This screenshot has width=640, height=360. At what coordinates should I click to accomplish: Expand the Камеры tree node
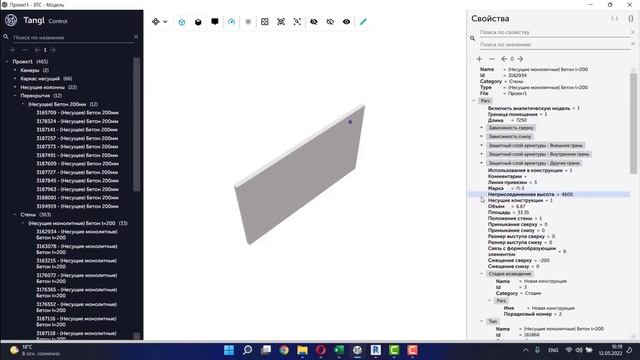[15, 70]
